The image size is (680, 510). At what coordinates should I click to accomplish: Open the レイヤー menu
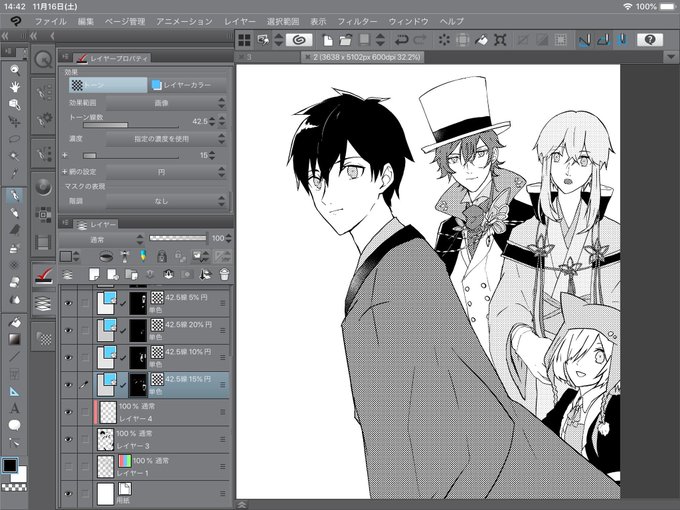click(240, 21)
